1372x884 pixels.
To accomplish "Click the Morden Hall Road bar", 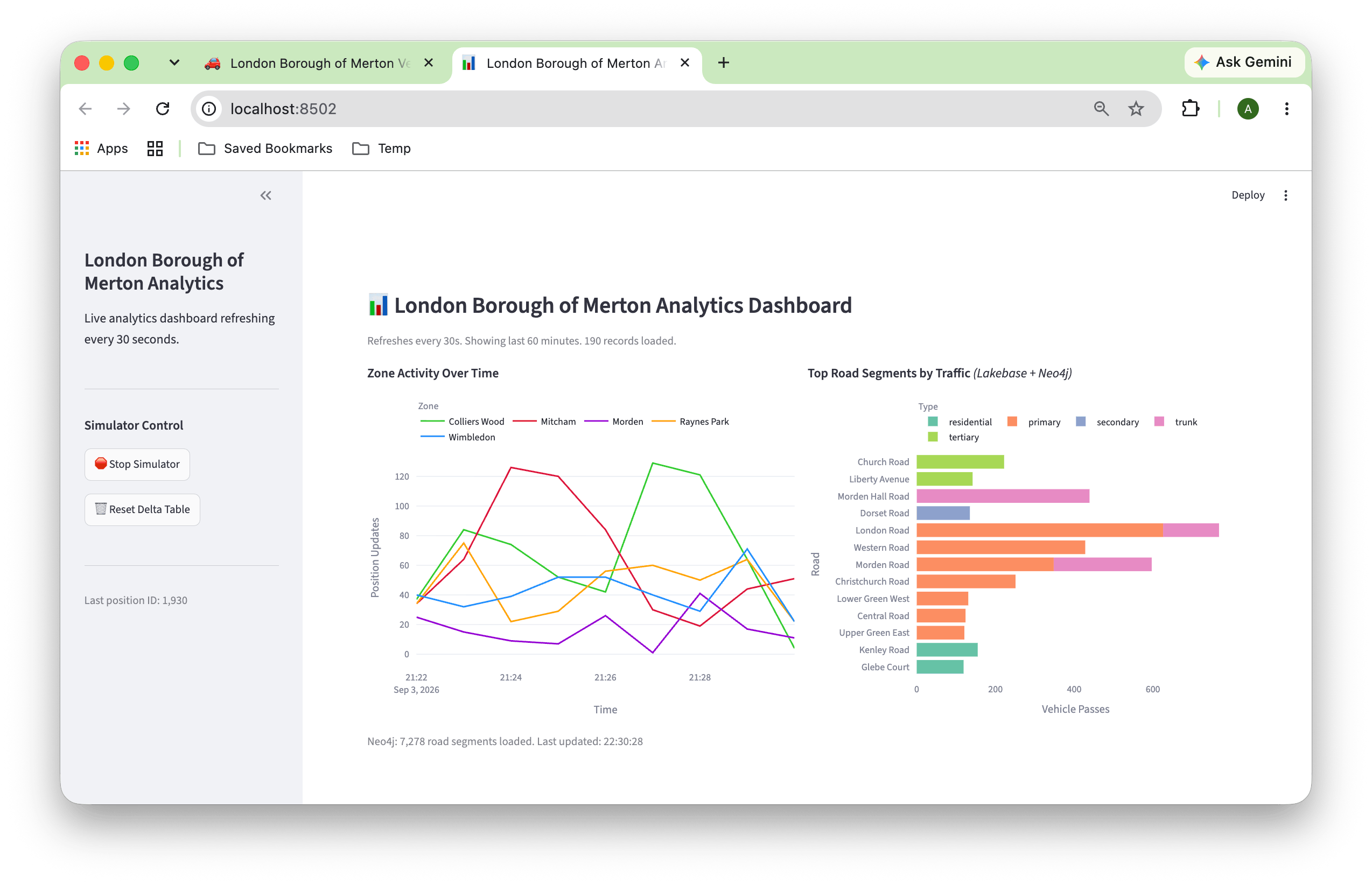I will 1002,496.
